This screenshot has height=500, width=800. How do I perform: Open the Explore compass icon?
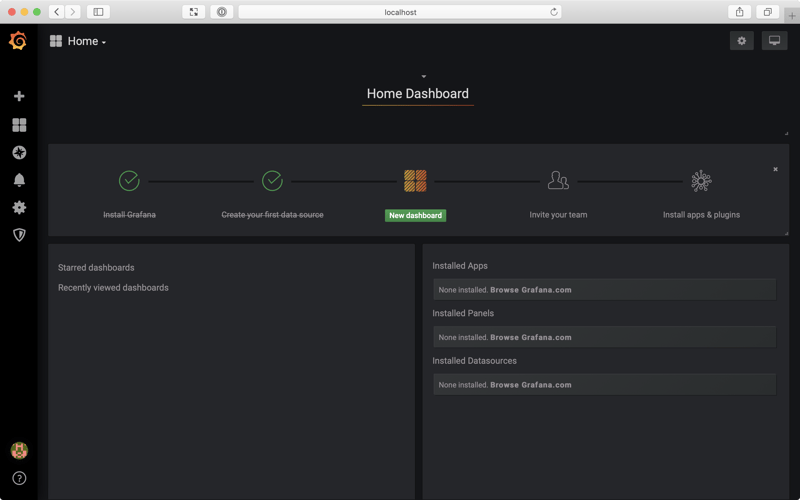[x=19, y=152]
